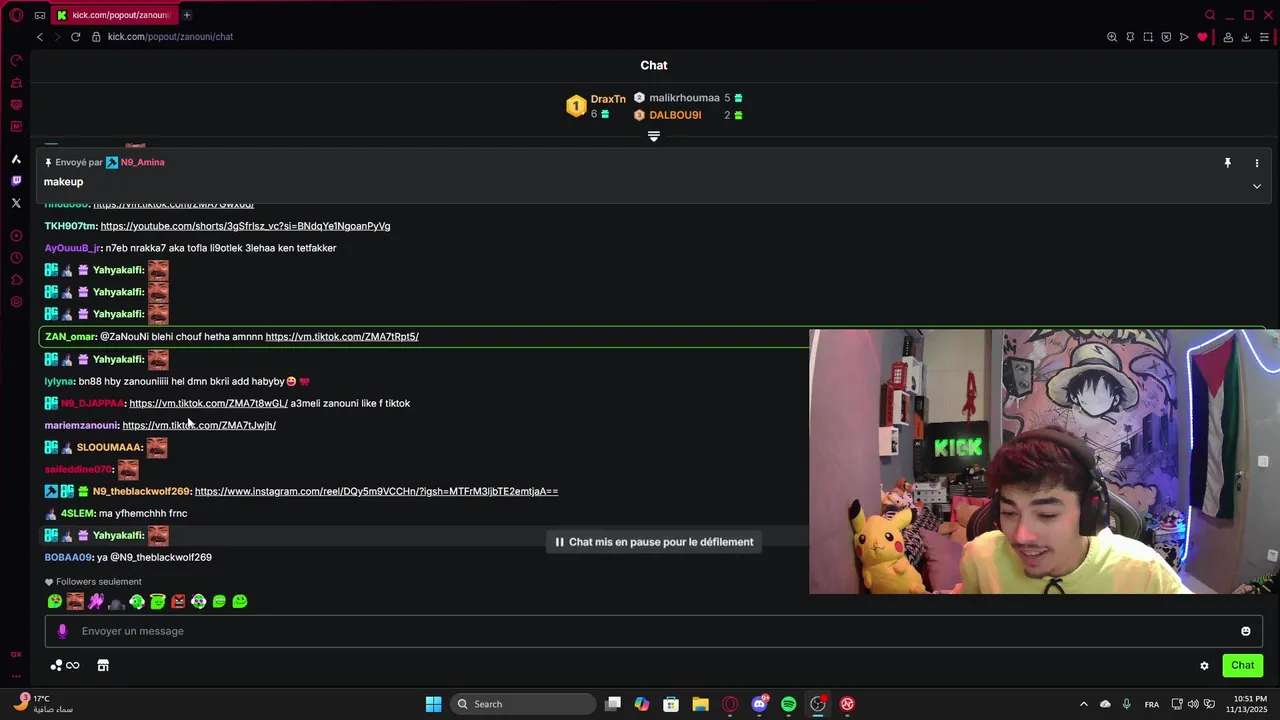
Task: Click username BOBAA09 in chat
Action: (68, 557)
